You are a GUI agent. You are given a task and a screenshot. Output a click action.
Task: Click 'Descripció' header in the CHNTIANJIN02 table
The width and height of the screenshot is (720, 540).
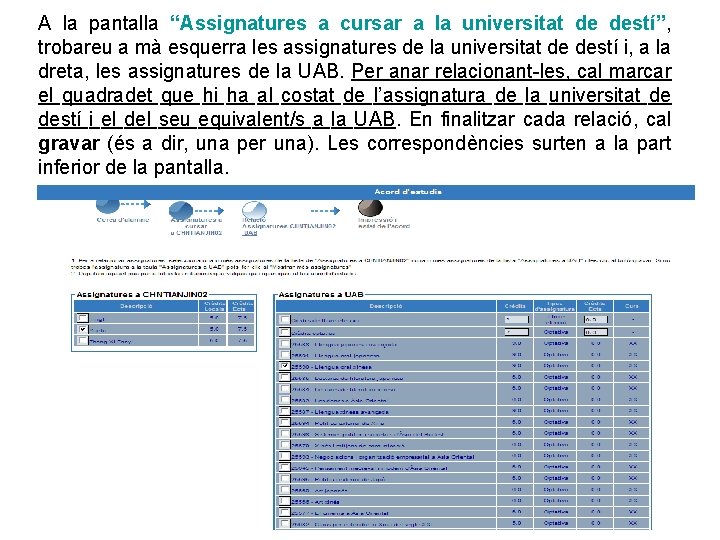(136, 306)
